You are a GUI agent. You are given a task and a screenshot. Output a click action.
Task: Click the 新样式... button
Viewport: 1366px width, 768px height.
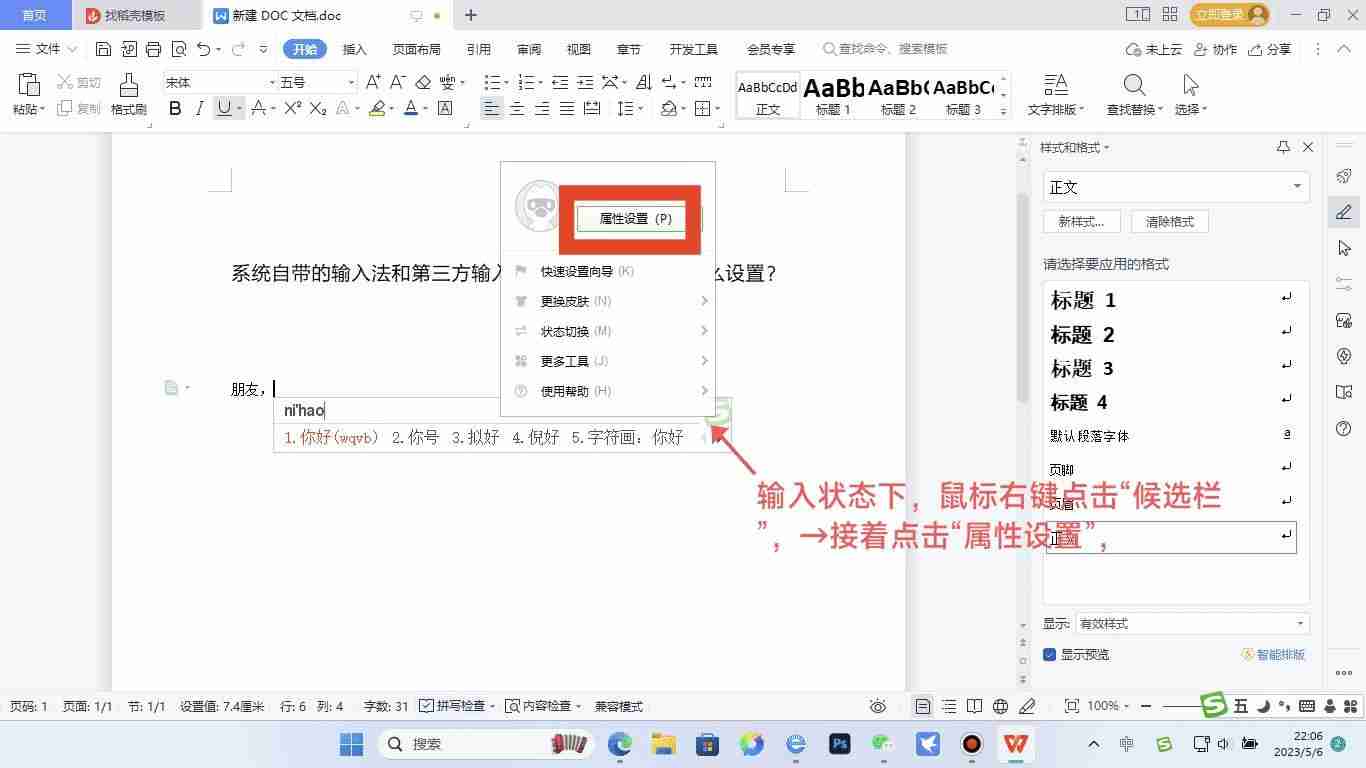tap(1081, 222)
